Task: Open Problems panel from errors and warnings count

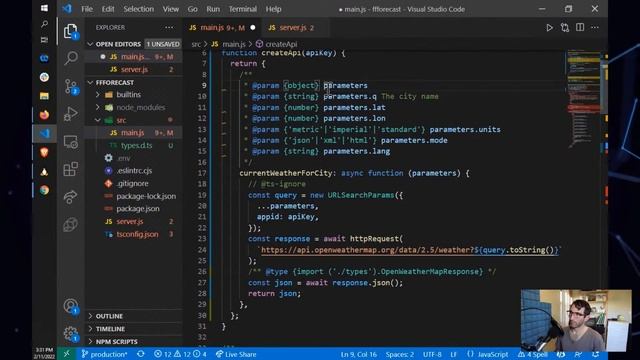Action: (x=180, y=354)
